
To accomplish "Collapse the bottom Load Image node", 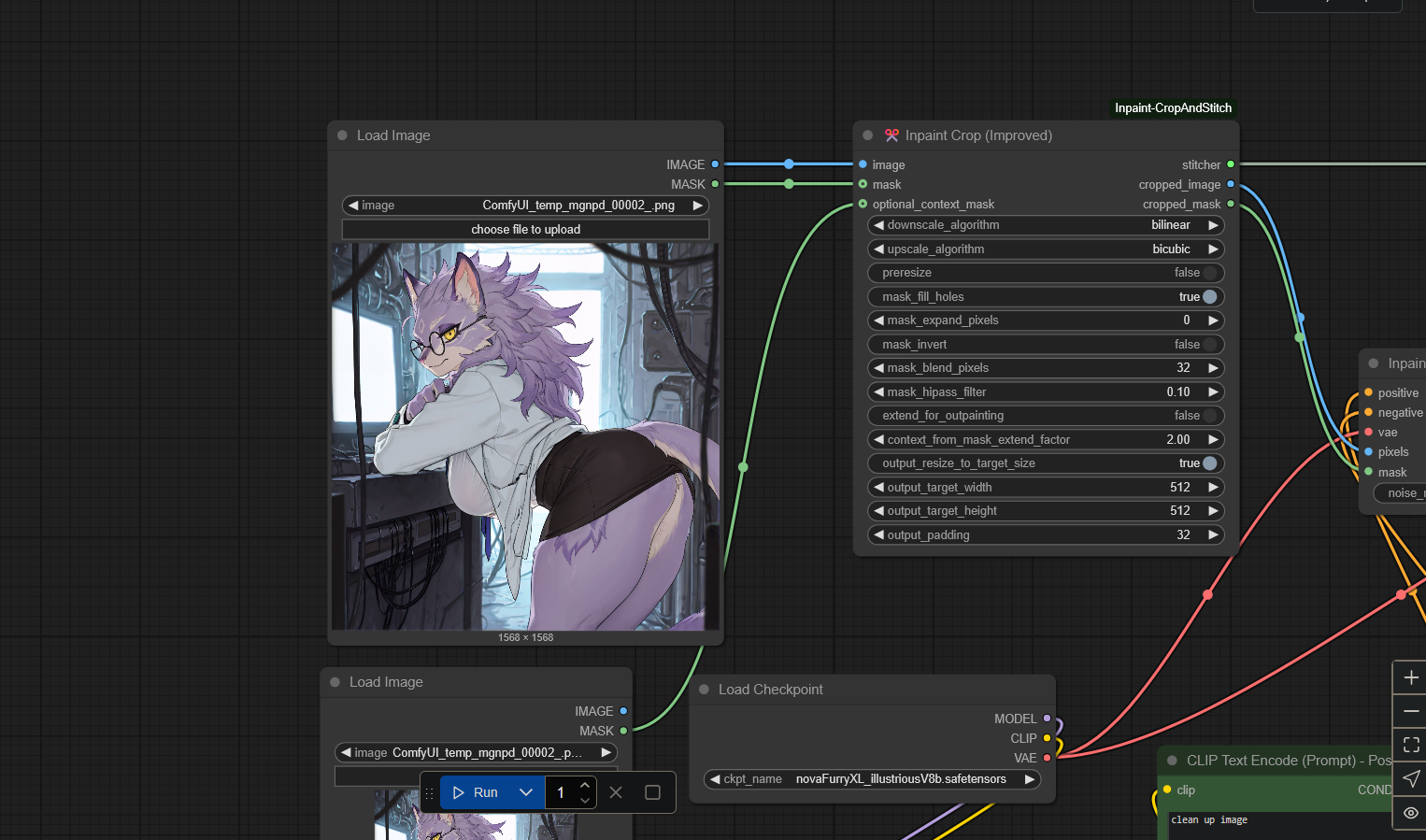I will pos(335,682).
